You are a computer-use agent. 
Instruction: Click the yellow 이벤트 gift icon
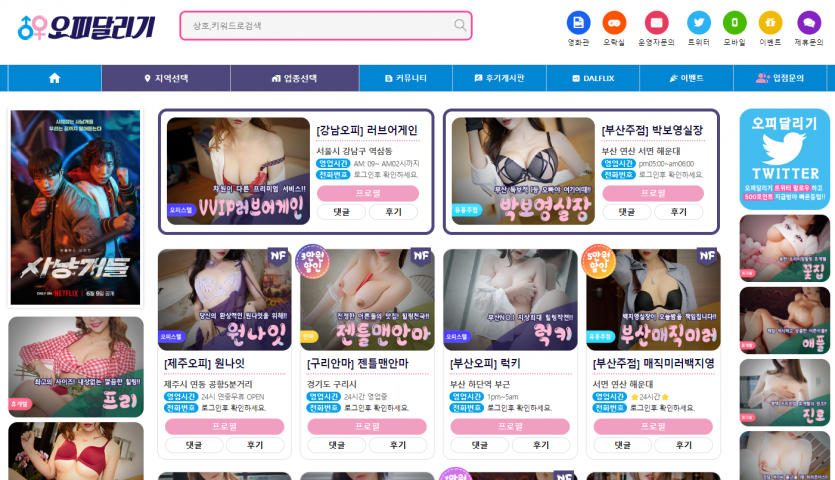click(x=770, y=23)
